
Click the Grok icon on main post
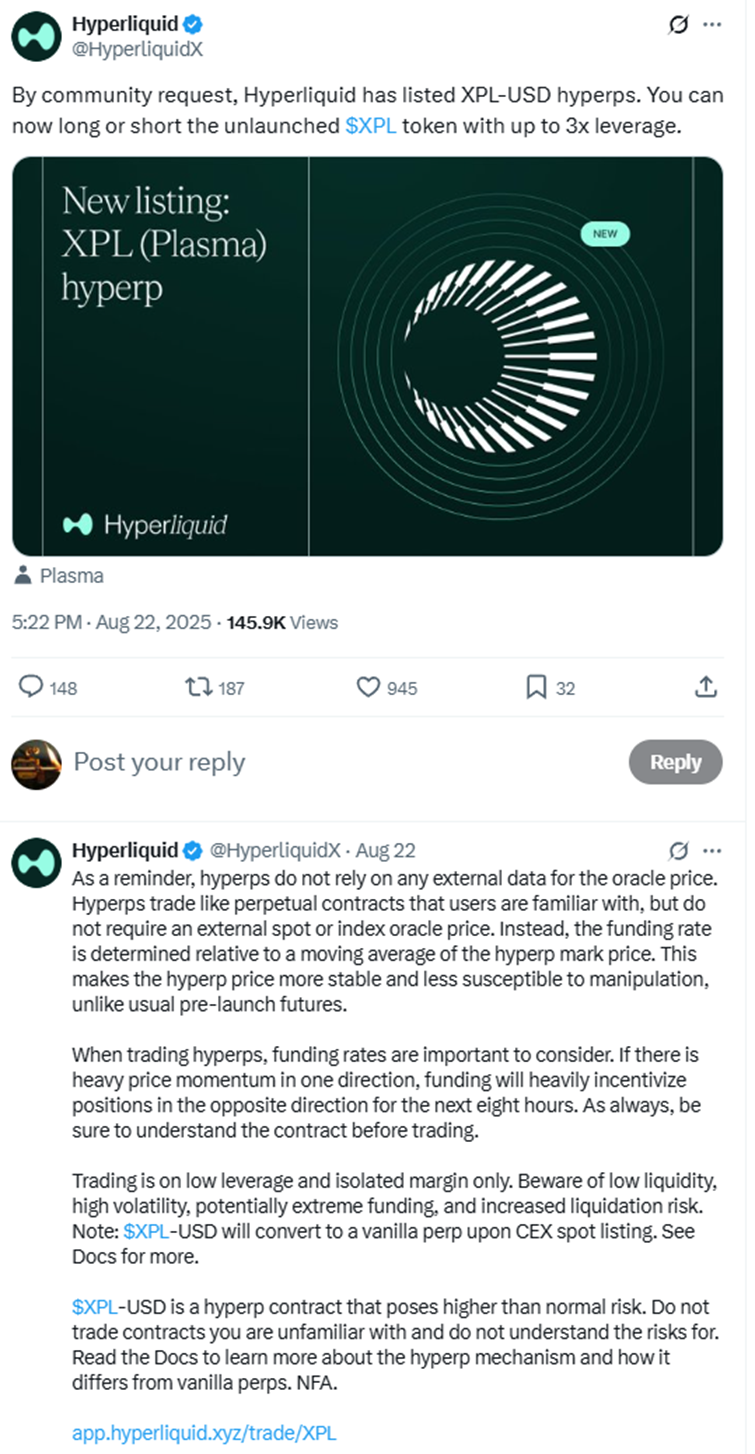click(676, 24)
